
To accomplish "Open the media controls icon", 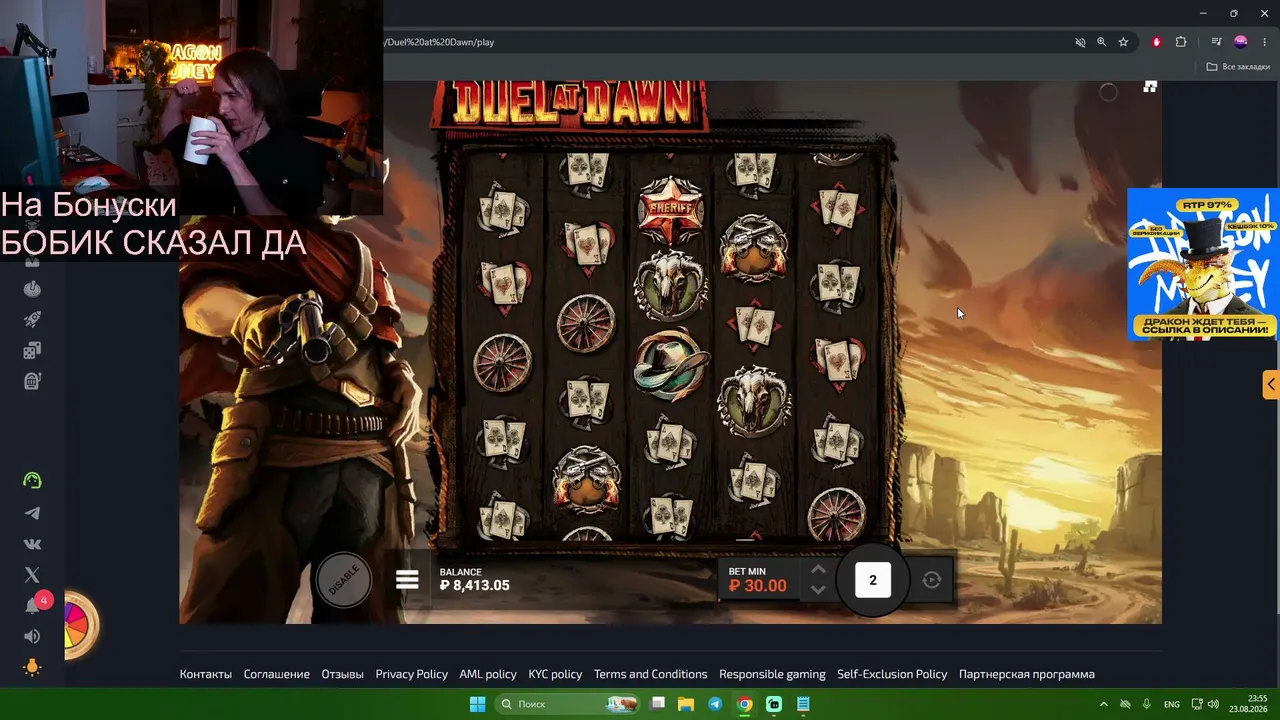I will click(x=1216, y=42).
